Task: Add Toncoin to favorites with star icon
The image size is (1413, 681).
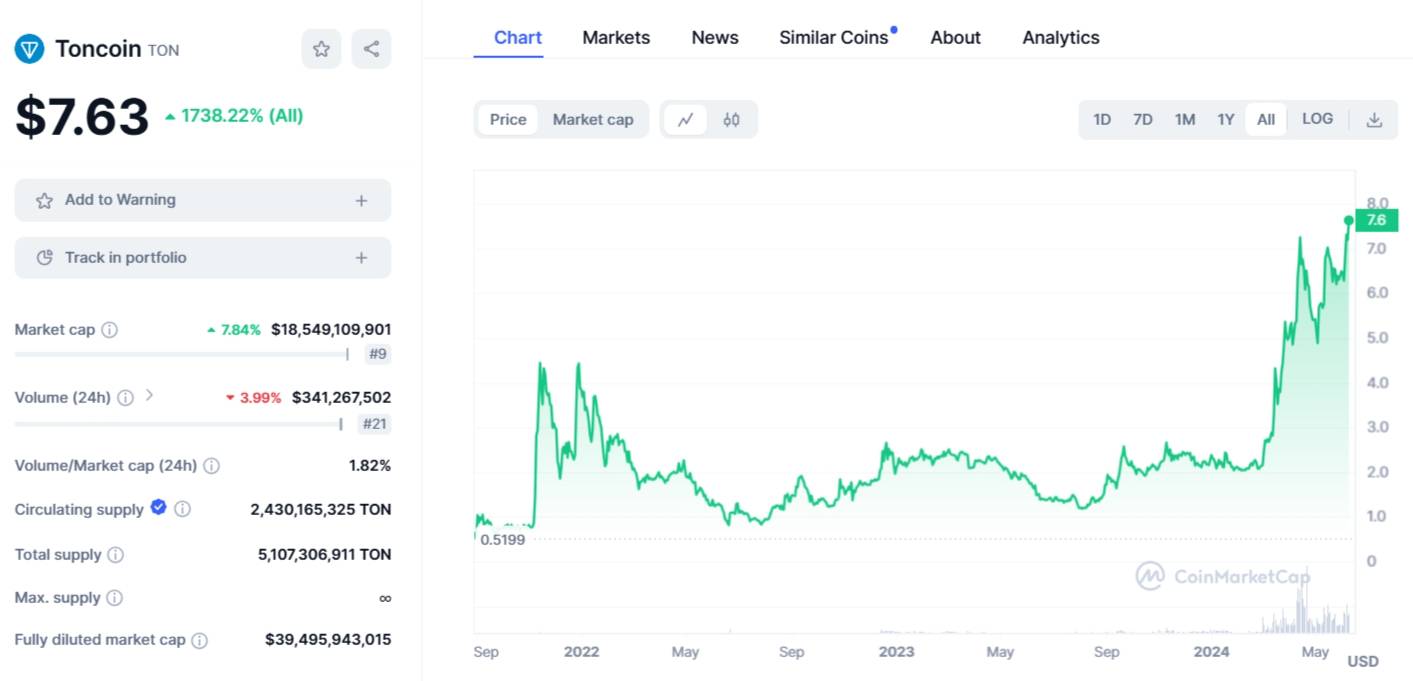Action: [x=321, y=49]
